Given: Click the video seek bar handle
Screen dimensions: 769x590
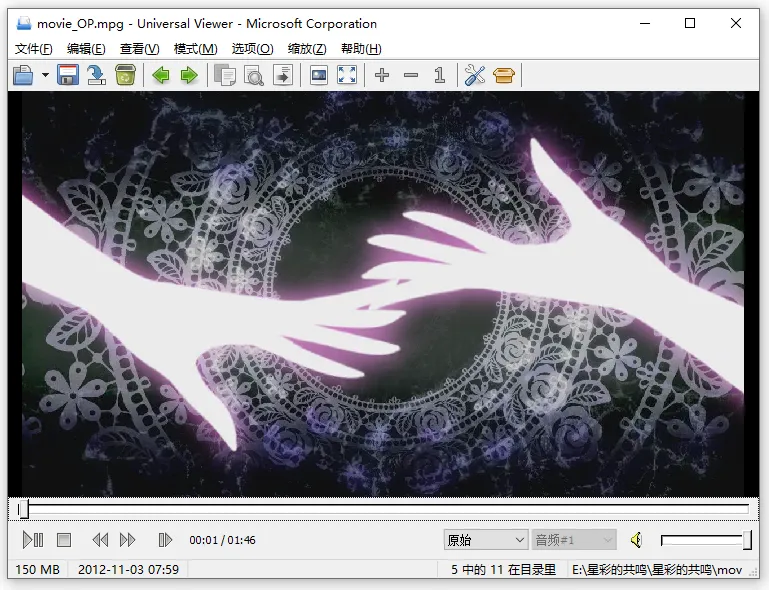Looking at the screenshot, I should click(x=23, y=510).
